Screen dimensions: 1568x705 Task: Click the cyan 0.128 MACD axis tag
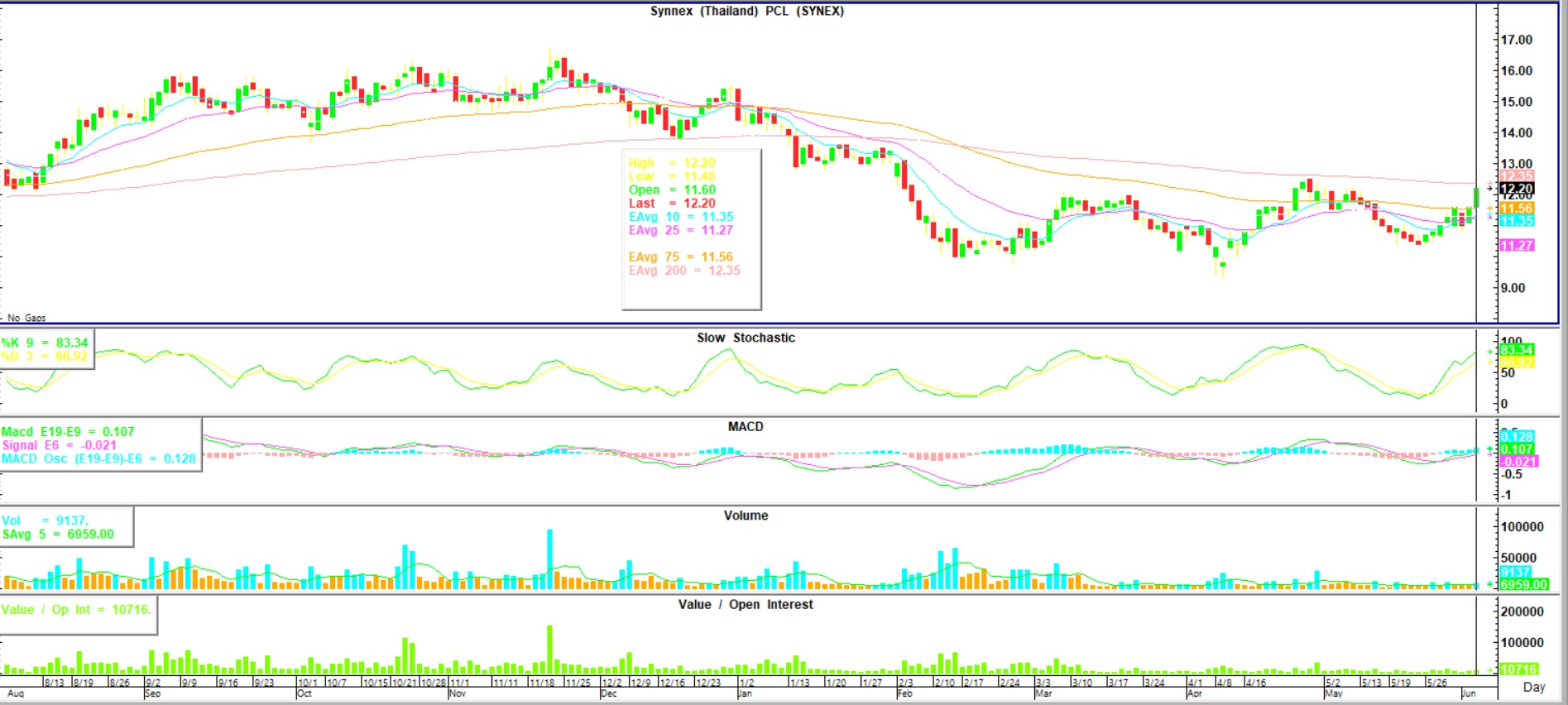(x=1517, y=436)
